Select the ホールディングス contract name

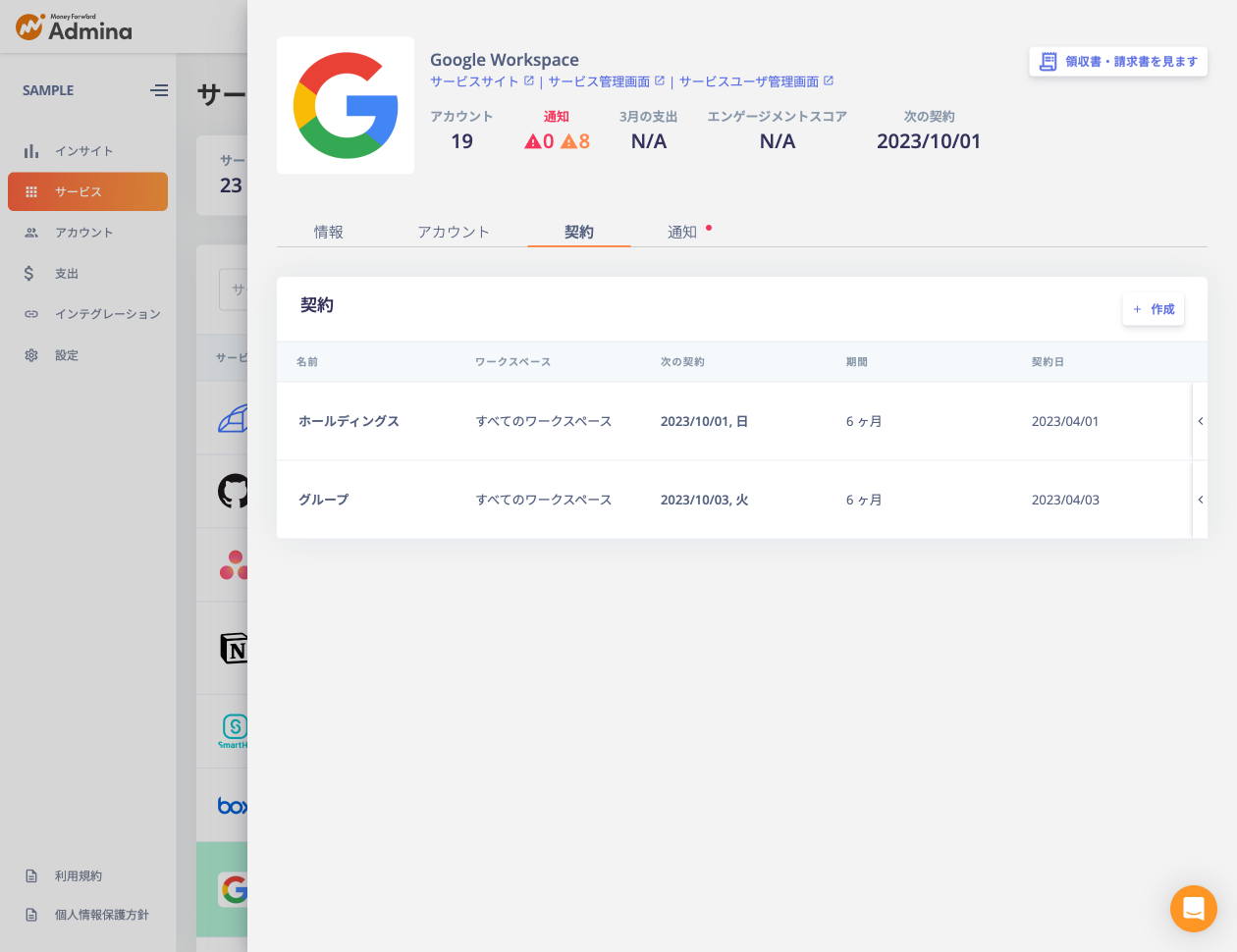click(349, 421)
